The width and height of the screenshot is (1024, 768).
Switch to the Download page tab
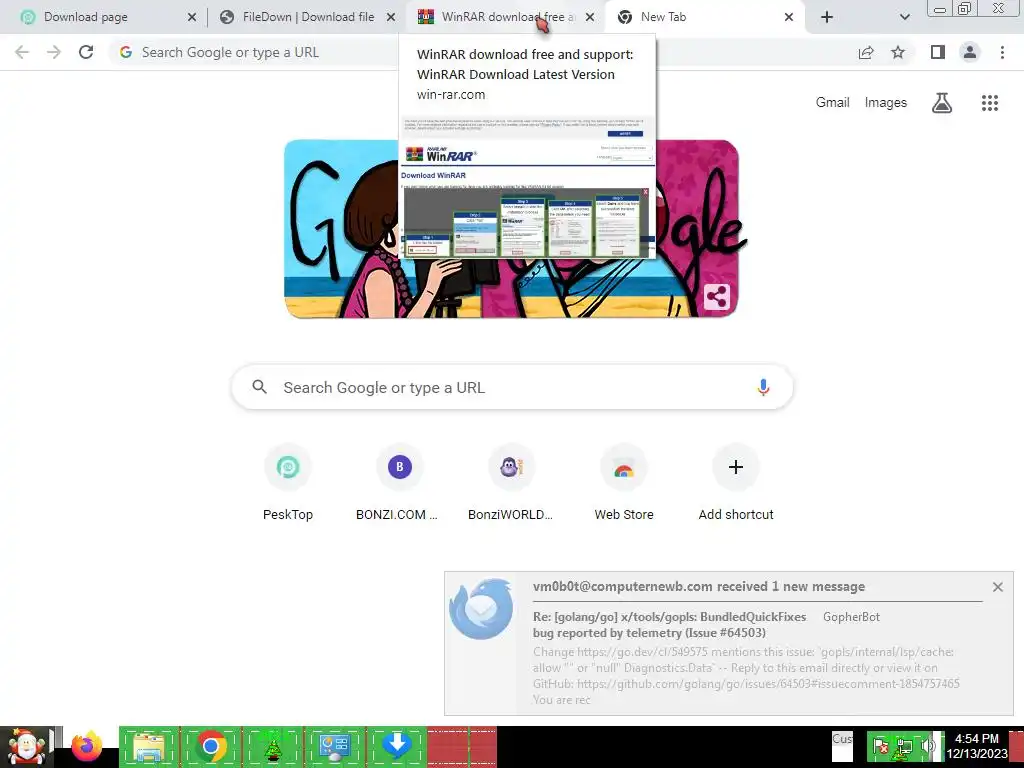[104, 17]
